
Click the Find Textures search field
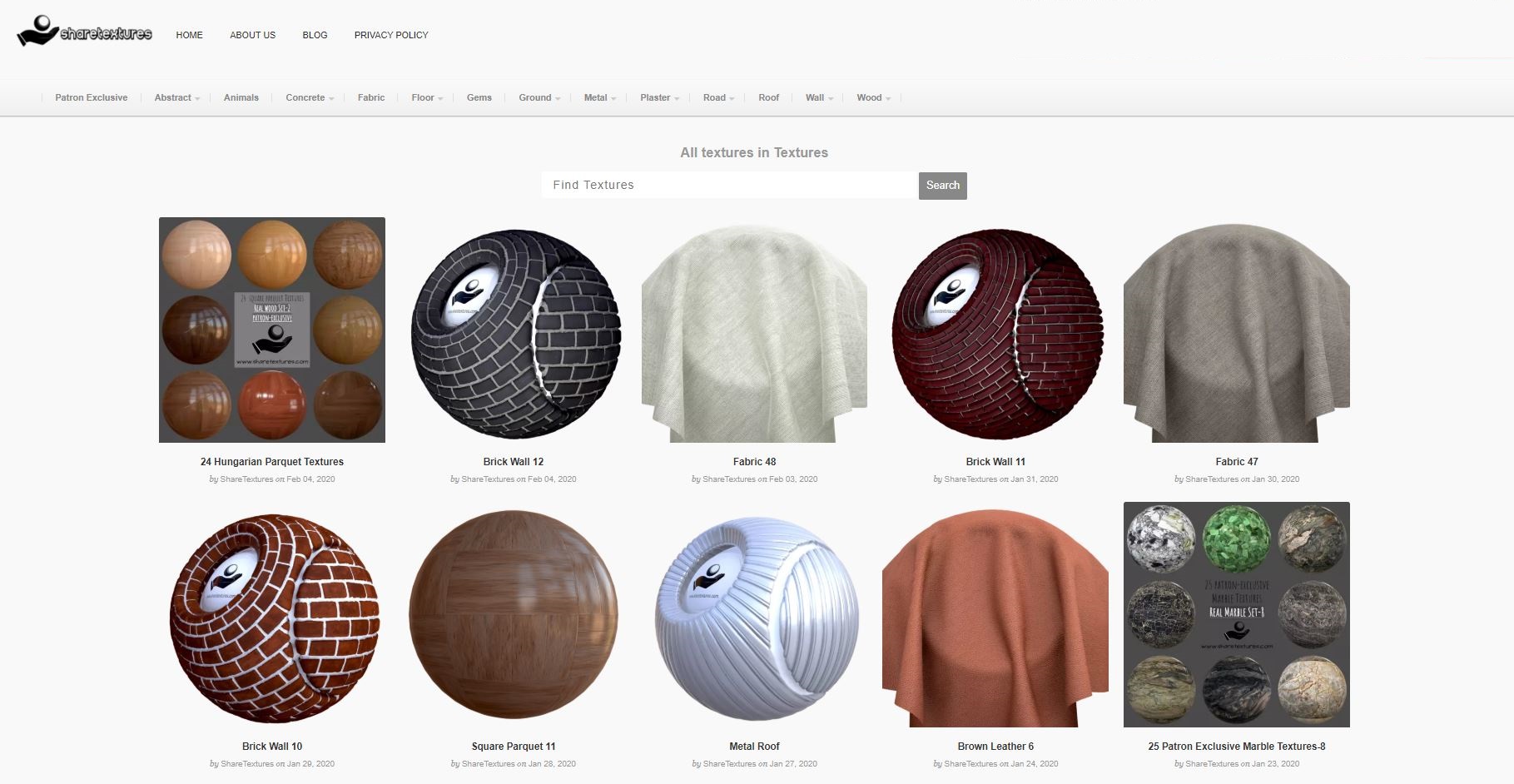point(728,185)
